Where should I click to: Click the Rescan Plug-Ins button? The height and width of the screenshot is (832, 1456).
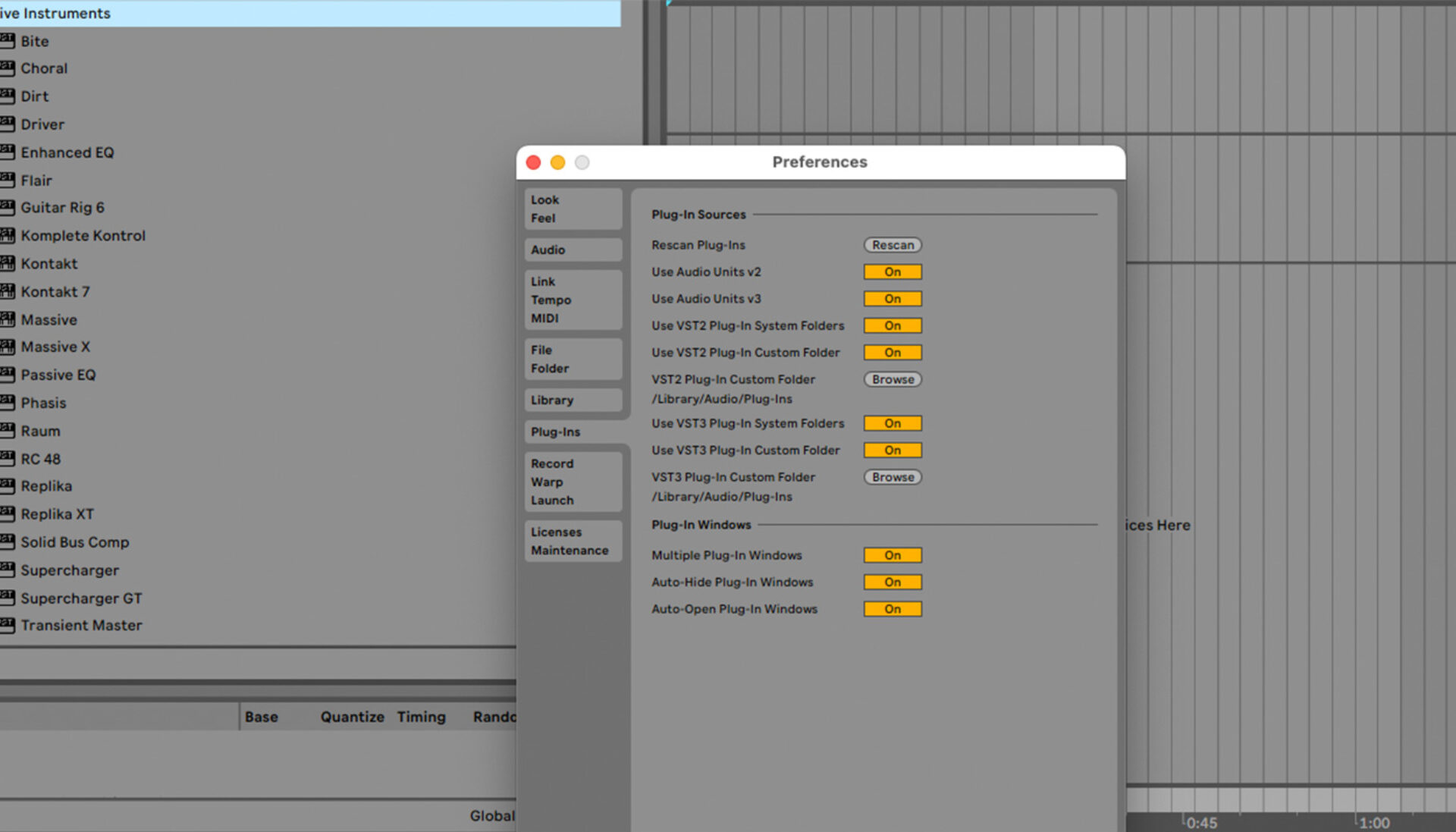point(892,245)
